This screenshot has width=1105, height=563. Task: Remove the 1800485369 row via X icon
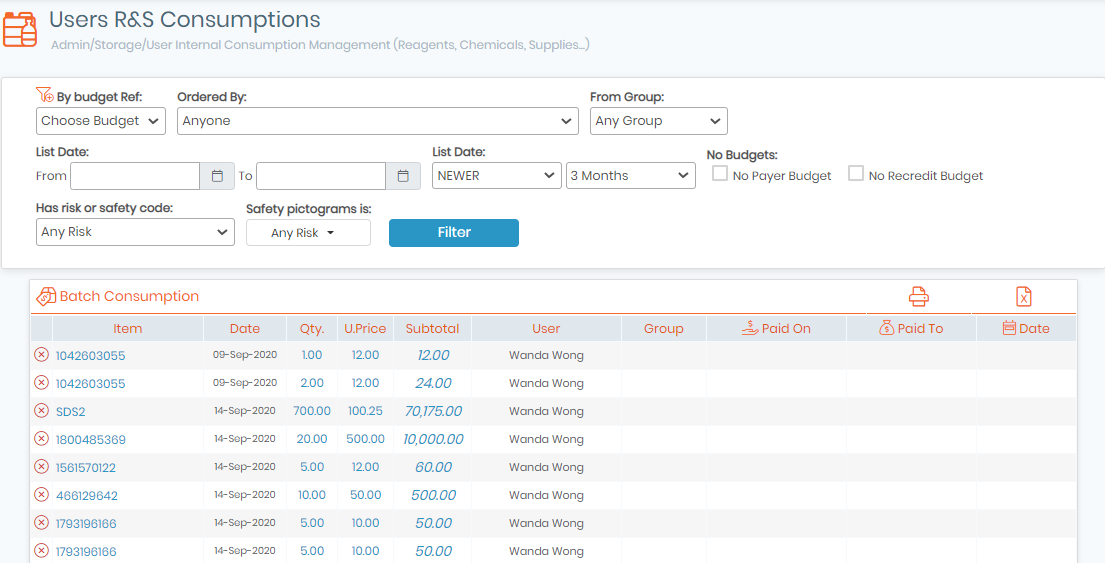click(42, 439)
